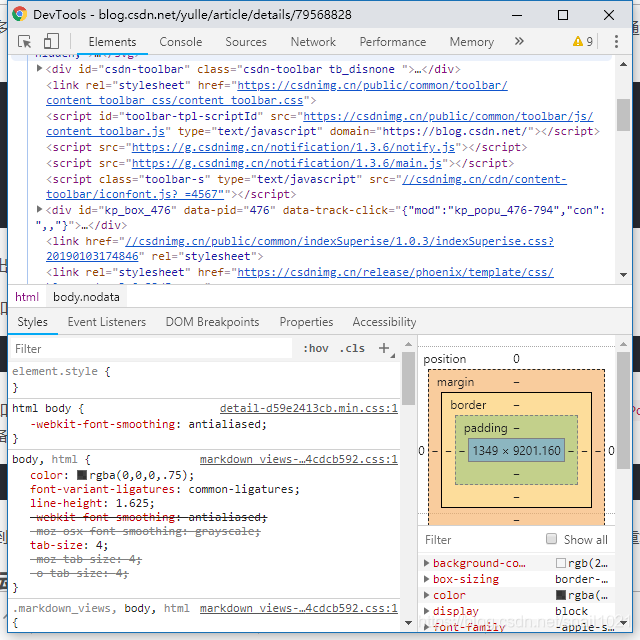
Task: Select the Styles sub-tab
Action: (32, 322)
